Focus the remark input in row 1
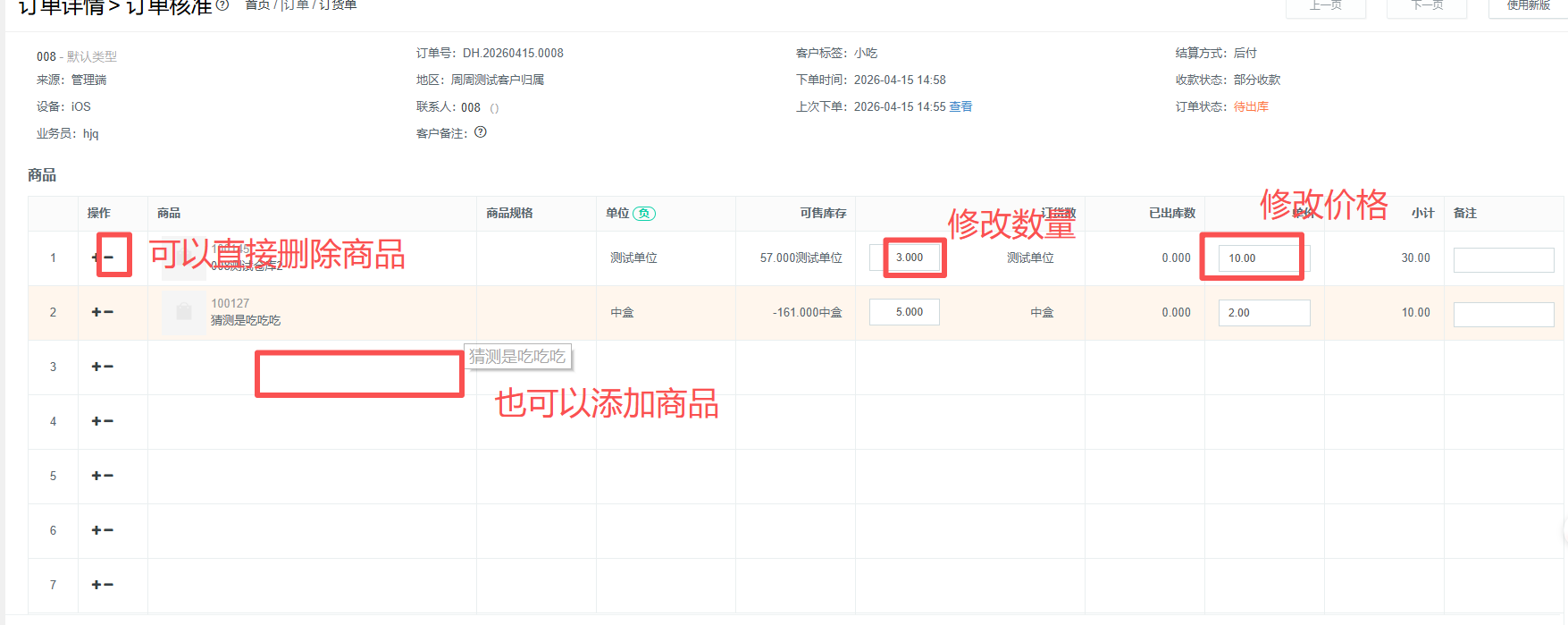 1504,260
